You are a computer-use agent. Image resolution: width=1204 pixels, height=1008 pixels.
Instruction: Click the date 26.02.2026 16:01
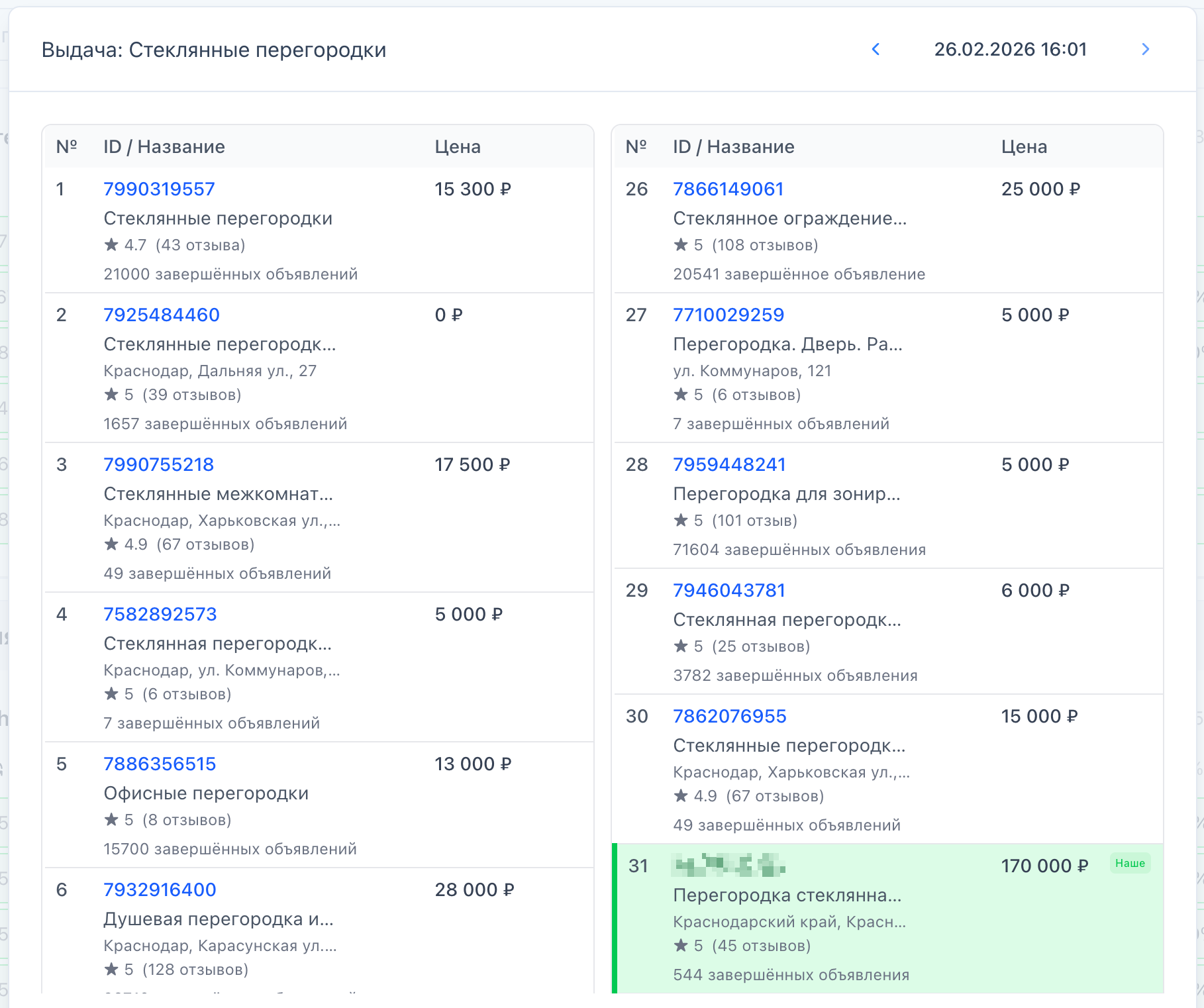pos(1010,50)
